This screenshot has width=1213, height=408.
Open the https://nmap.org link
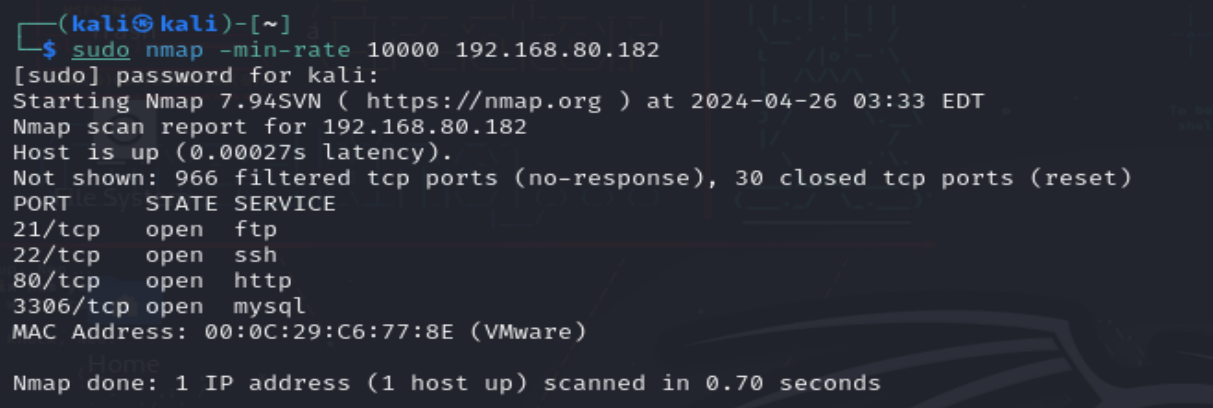(x=483, y=101)
